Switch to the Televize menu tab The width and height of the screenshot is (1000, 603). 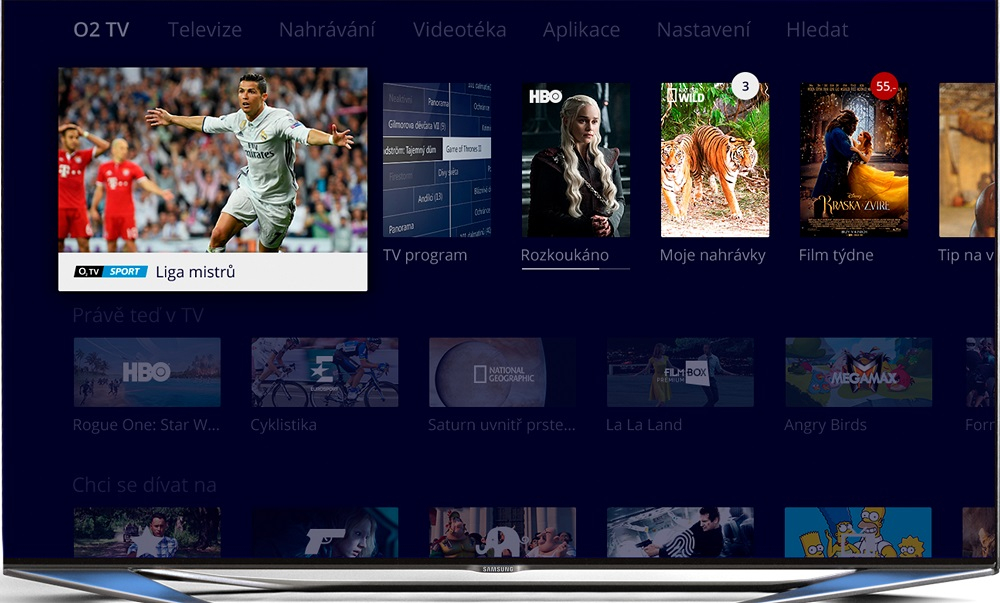click(x=204, y=30)
